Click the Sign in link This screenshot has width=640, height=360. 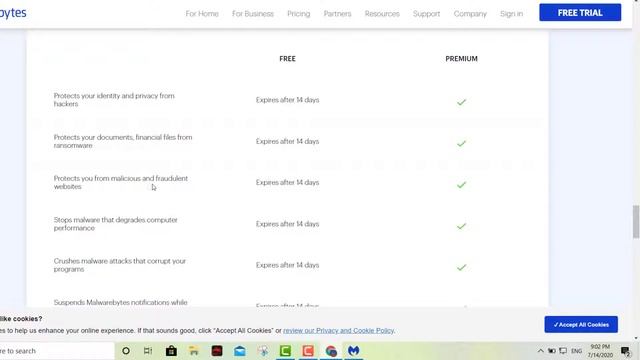[511, 13]
